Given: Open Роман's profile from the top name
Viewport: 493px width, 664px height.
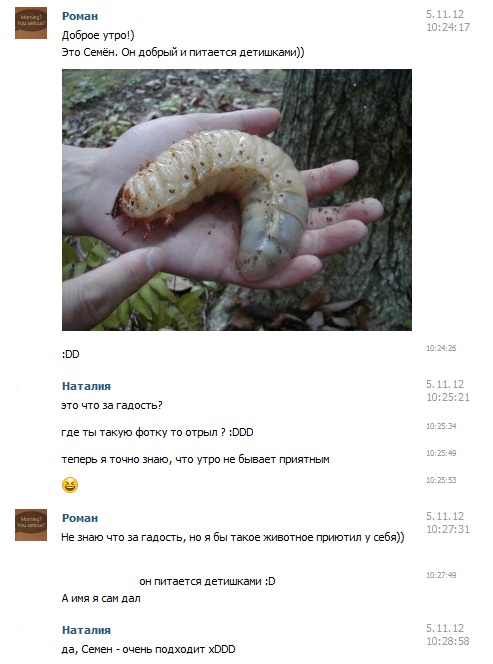Looking at the screenshot, I should pos(80,16).
